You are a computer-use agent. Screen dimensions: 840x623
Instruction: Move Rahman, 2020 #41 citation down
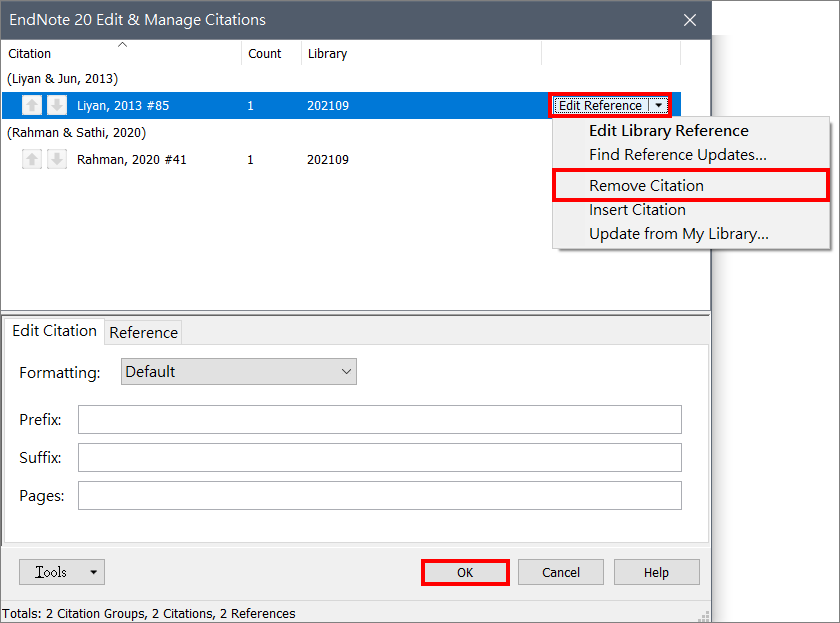(x=57, y=160)
